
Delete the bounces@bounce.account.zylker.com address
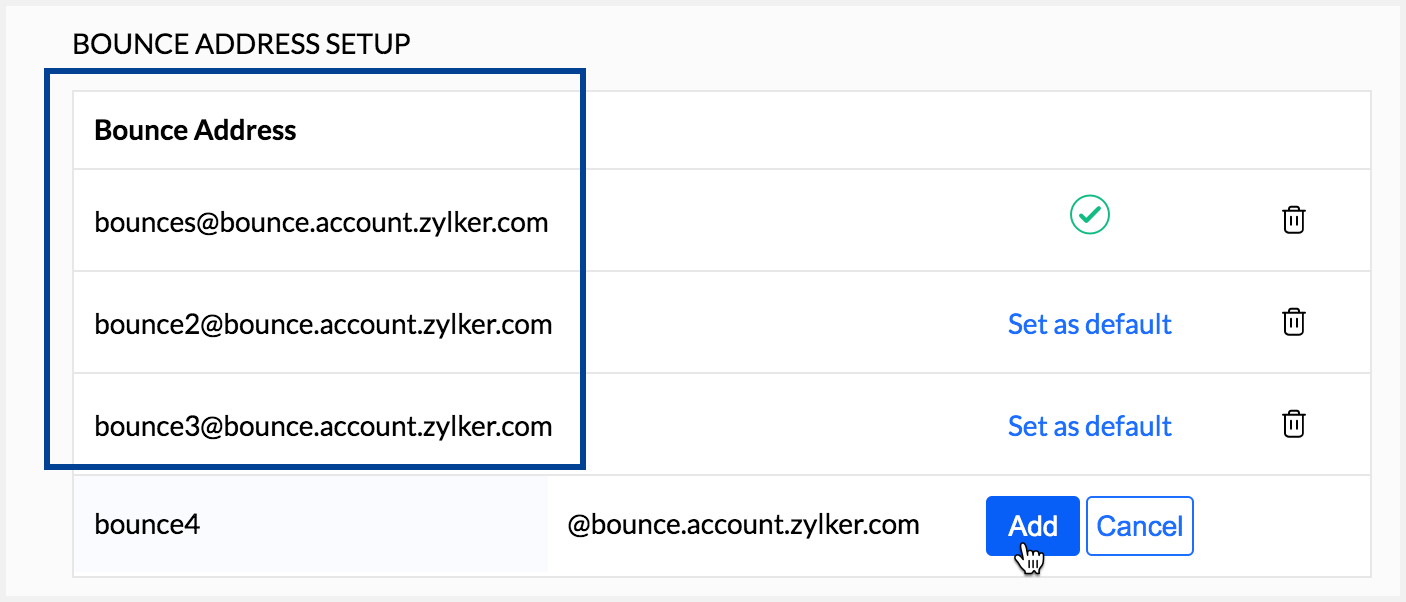tap(1294, 220)
